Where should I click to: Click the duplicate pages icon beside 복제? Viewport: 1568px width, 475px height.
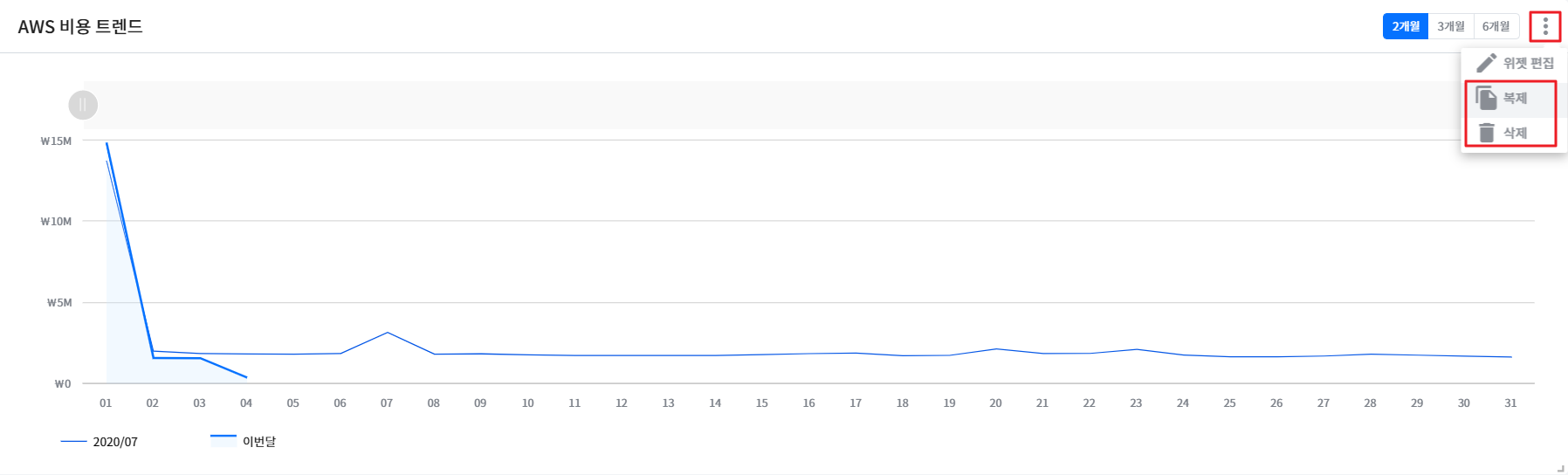tap(1486, 98)
